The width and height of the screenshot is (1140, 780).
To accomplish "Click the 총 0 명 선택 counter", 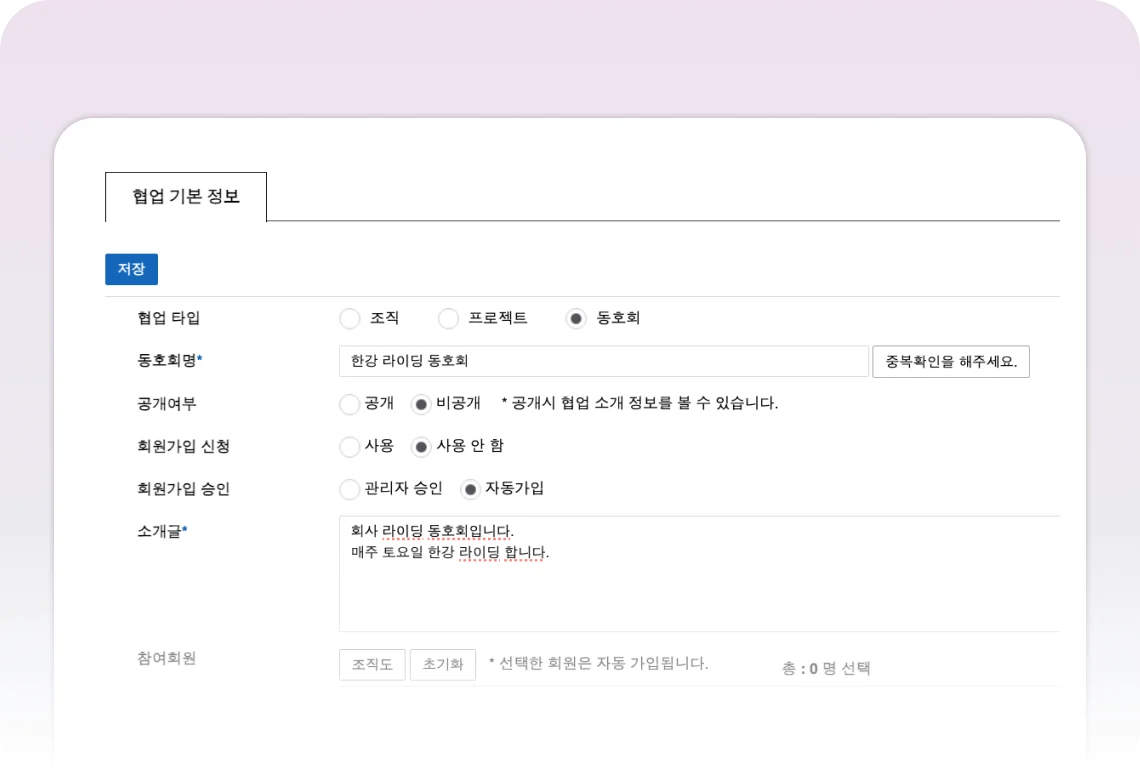I will (x=825, y=668).
